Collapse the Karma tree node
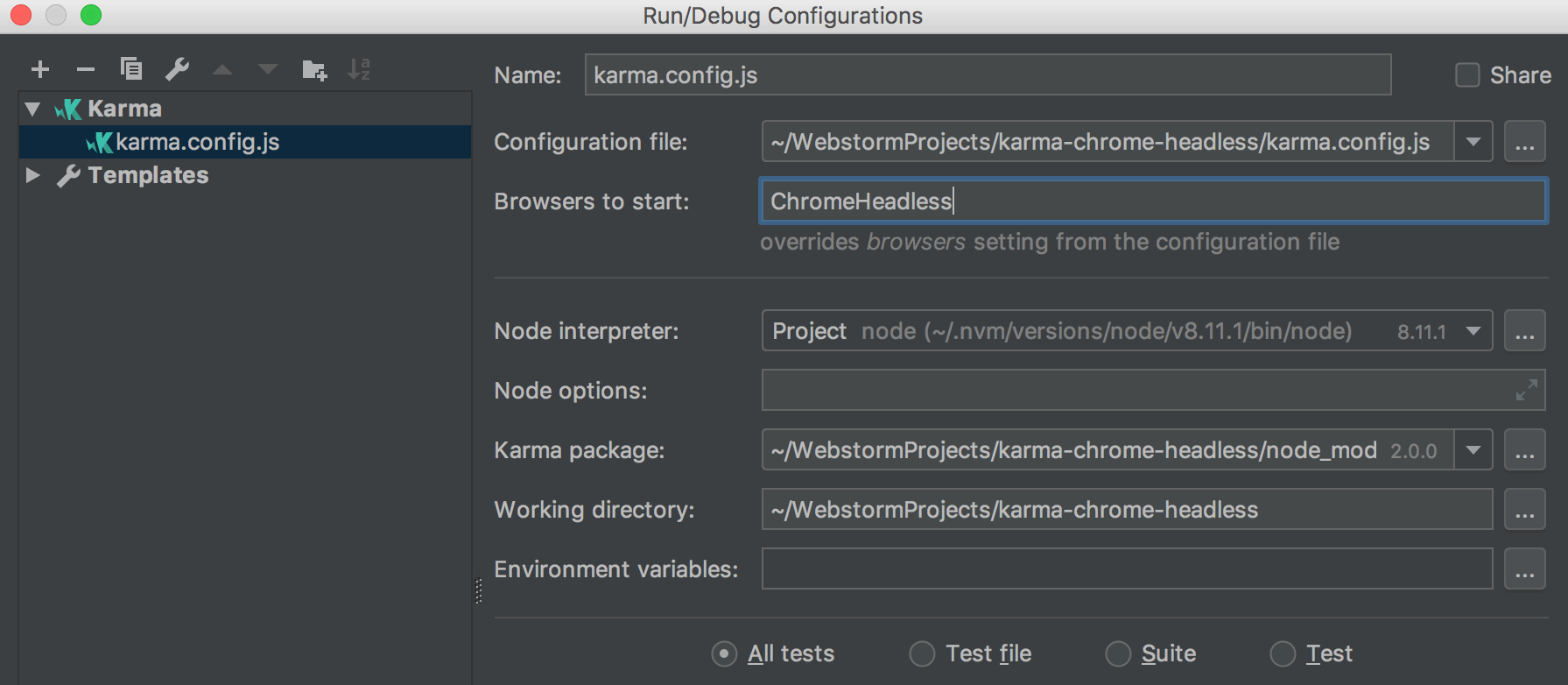The height and width of the screenshot is (685, 1568). (33, 109)
